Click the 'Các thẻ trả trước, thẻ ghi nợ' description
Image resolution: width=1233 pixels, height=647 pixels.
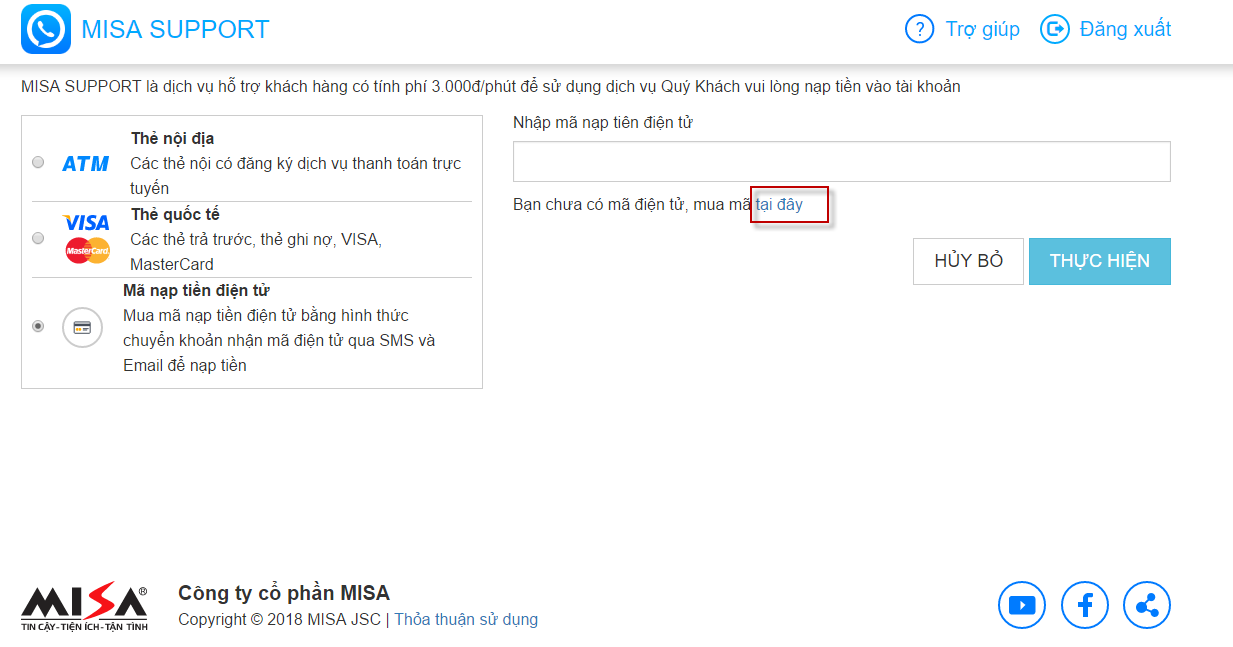coord(256,252)
